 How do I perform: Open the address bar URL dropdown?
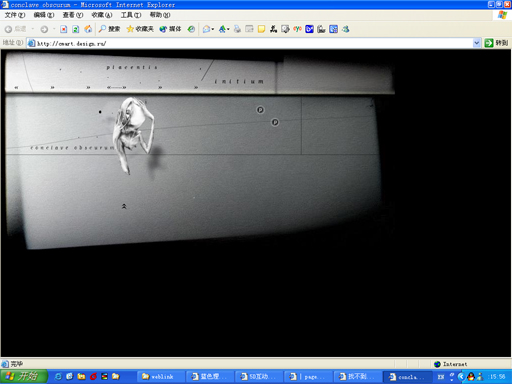coord(477,43)
